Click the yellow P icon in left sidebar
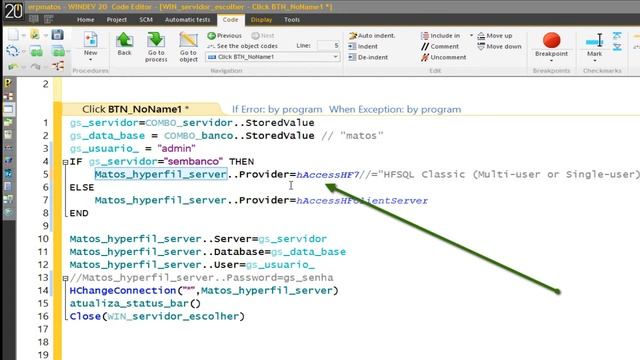 tap(8, 83)
